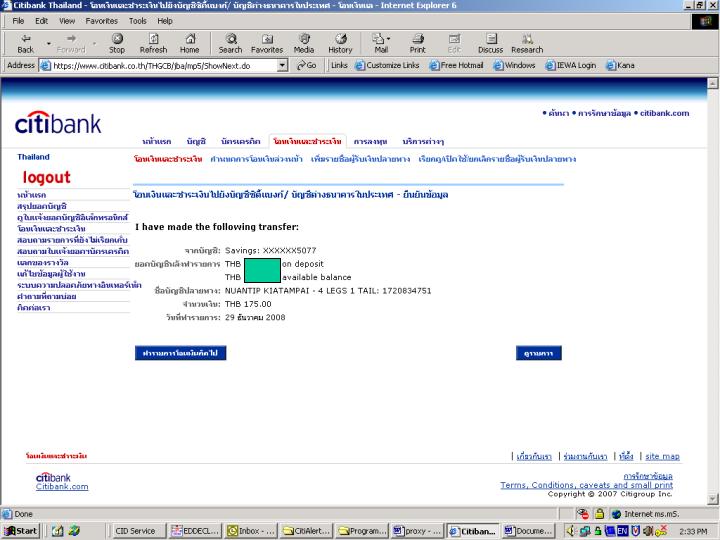720x540 pixels.
Task: Open the File menu
Action: click(18, 21)
